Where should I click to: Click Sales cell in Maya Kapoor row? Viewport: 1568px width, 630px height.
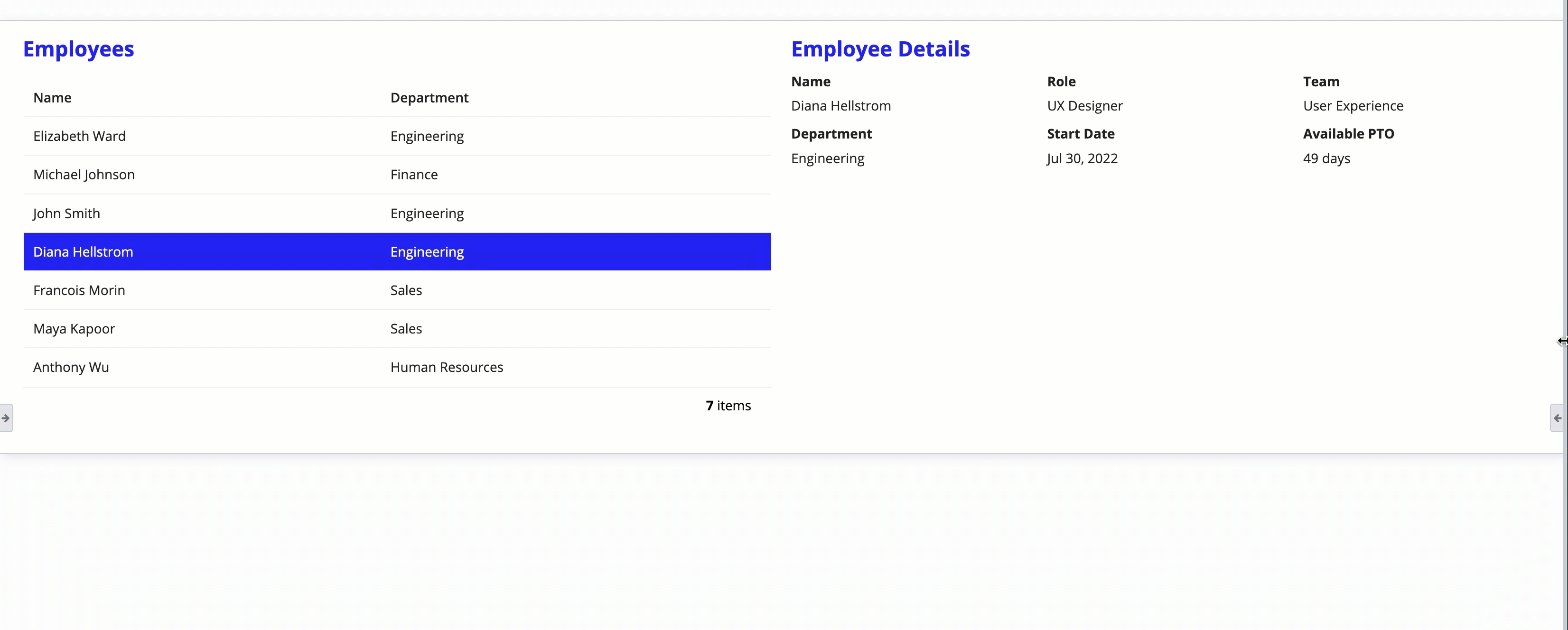point(406,329)
